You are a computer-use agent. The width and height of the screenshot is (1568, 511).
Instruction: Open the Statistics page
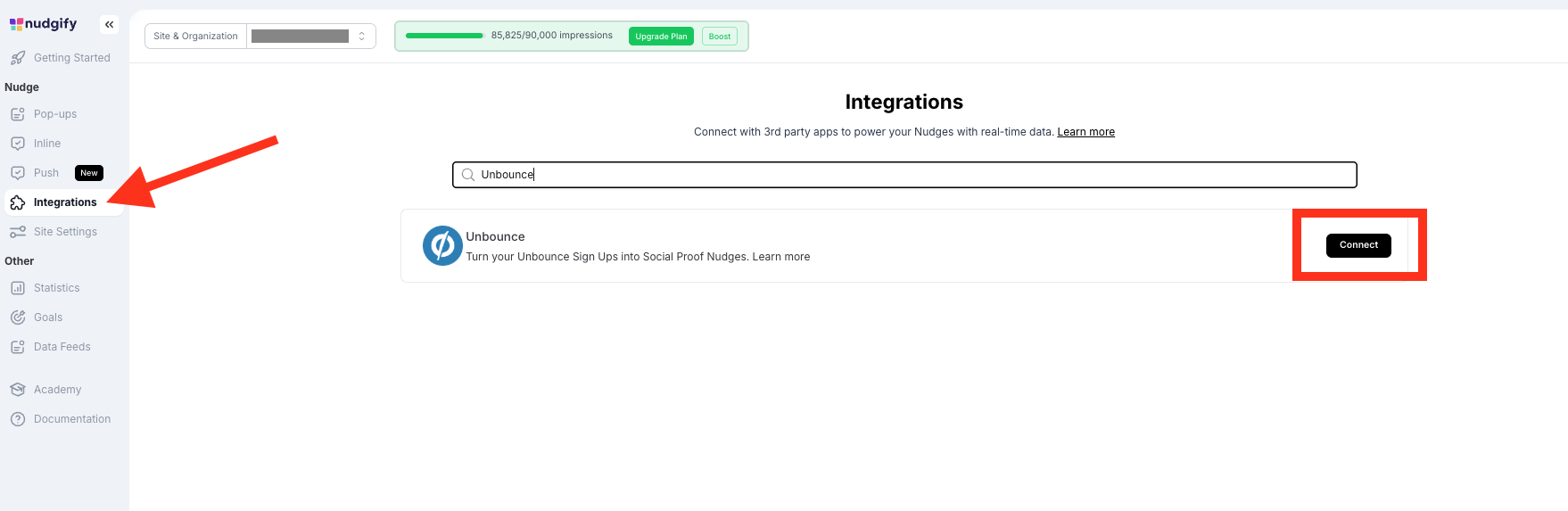pyautogui.click(x=57, y=288)
